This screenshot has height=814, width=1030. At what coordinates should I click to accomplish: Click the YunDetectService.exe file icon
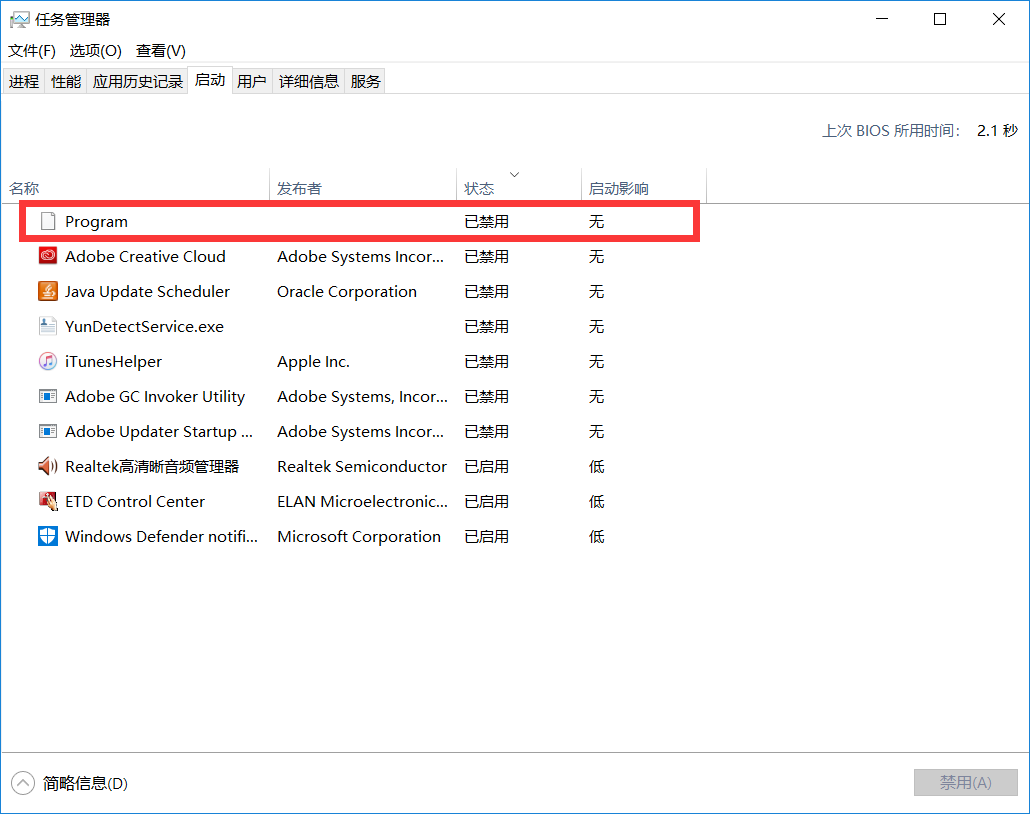point(47,327)
